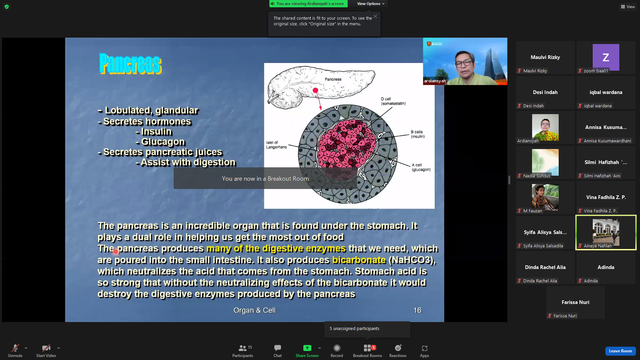The height and width of the screenshot is (360, 640).
Task: Click the blue Leave Room button
Action: point(620,351)
